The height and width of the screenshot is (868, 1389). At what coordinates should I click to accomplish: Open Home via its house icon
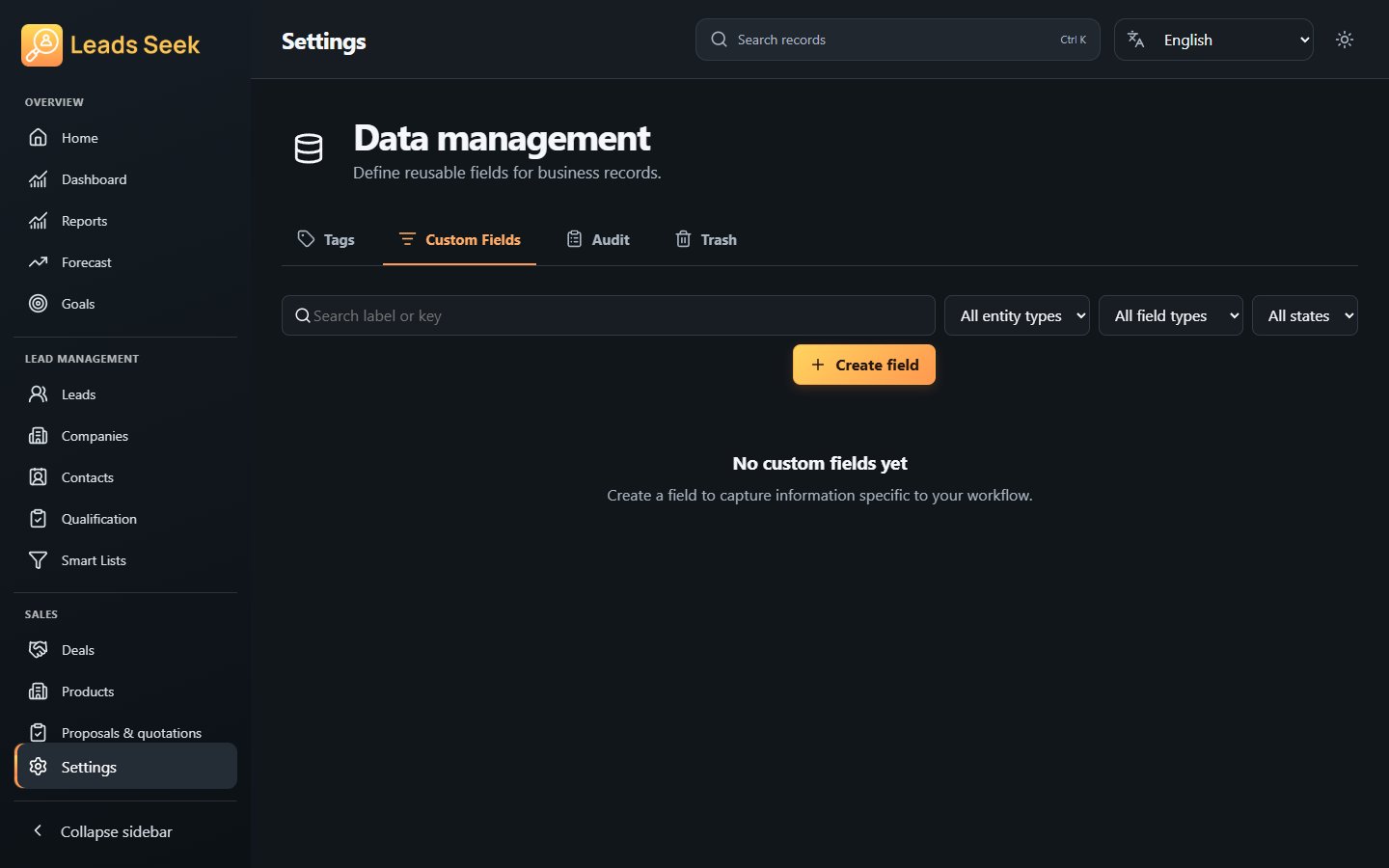click(38, 138)
